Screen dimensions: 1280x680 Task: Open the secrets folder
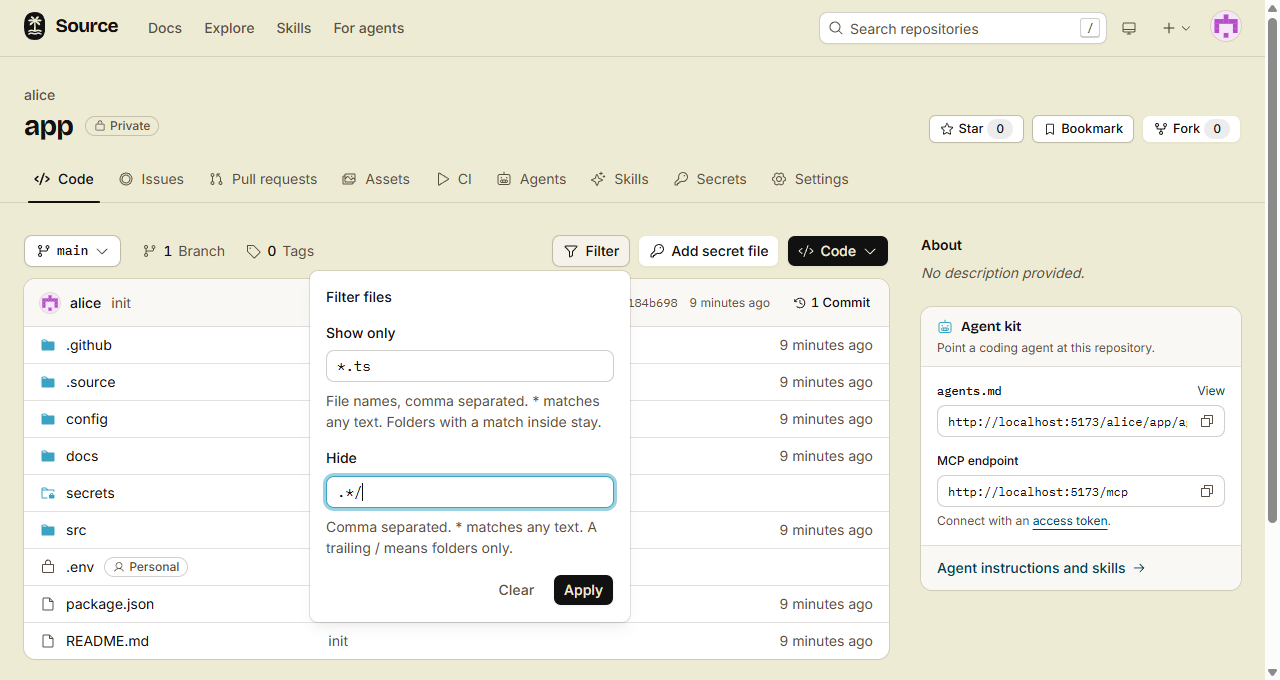click(90, 493)
